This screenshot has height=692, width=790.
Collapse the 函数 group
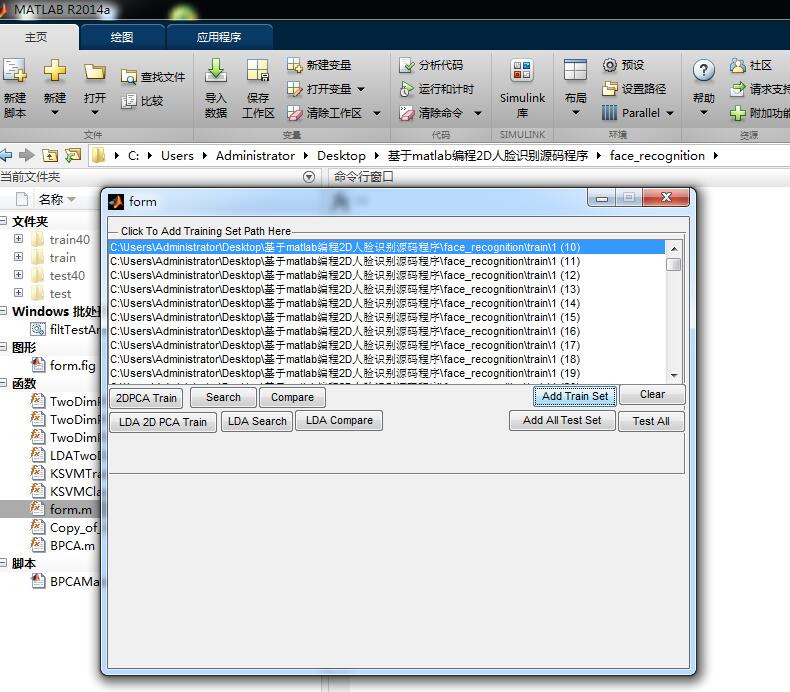coord(4,383)
